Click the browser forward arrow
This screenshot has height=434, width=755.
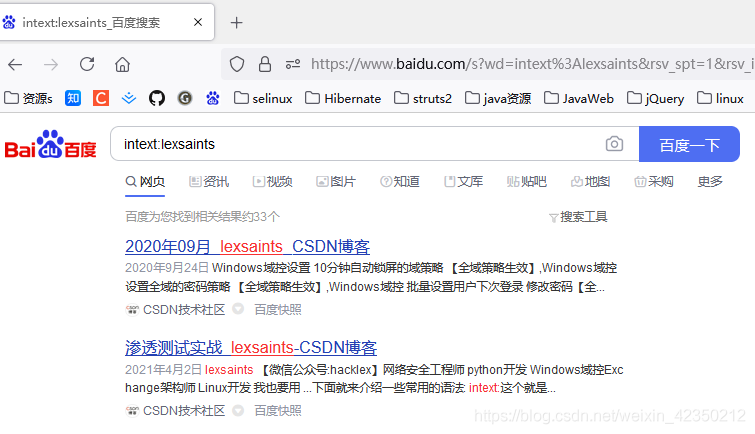tap(51, 64)
